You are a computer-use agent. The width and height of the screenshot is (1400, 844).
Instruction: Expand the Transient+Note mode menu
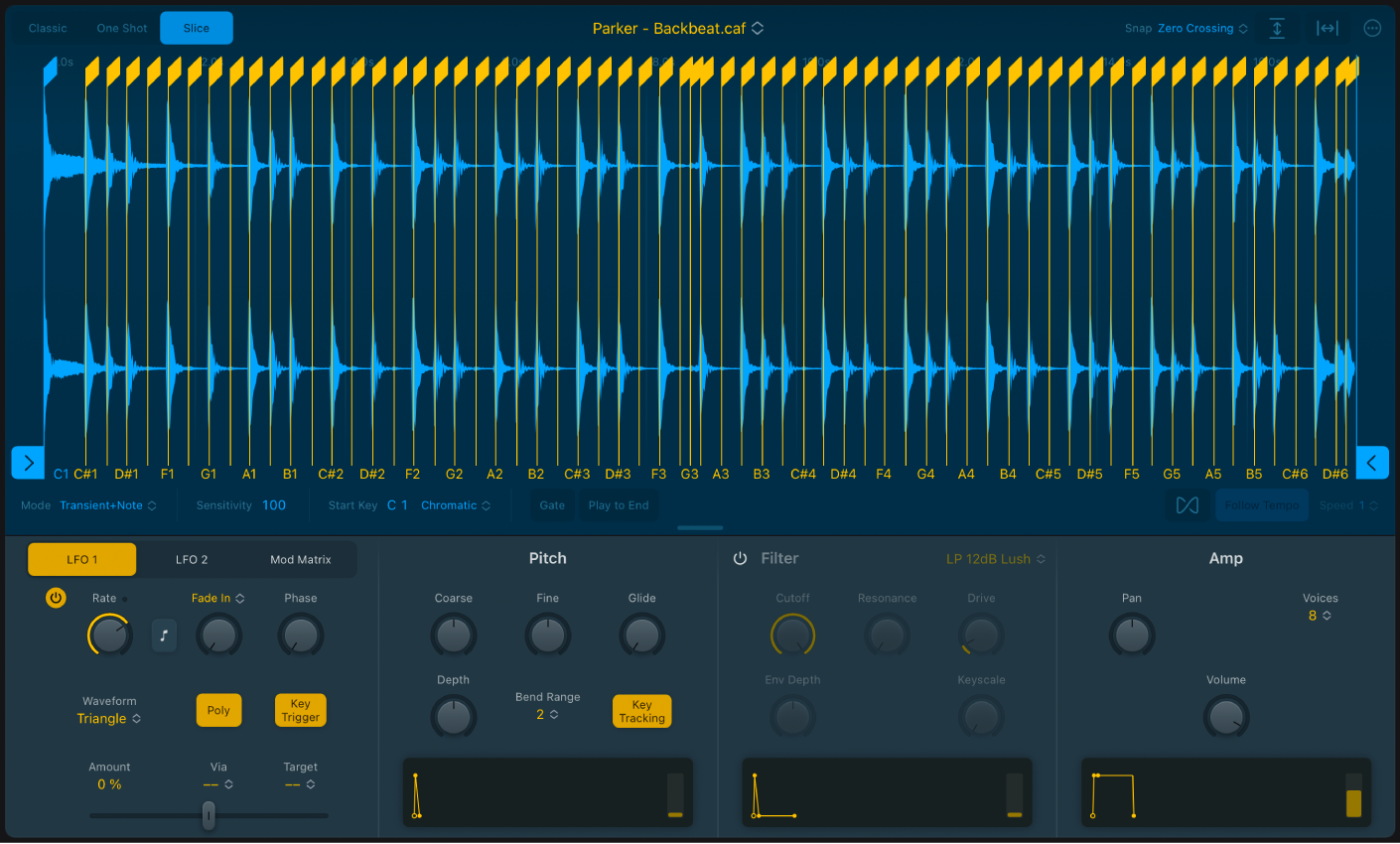coord(108,505)
